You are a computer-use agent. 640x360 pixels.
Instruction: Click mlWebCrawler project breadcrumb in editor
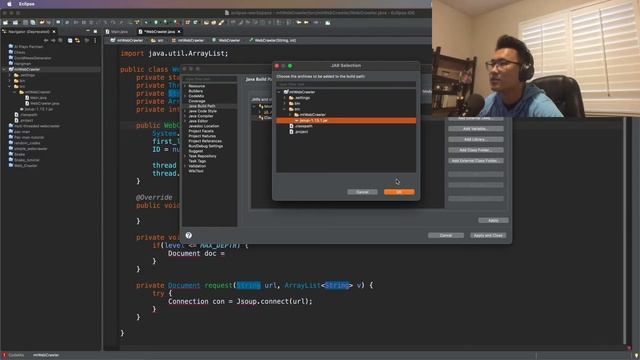tap(127, 40)
